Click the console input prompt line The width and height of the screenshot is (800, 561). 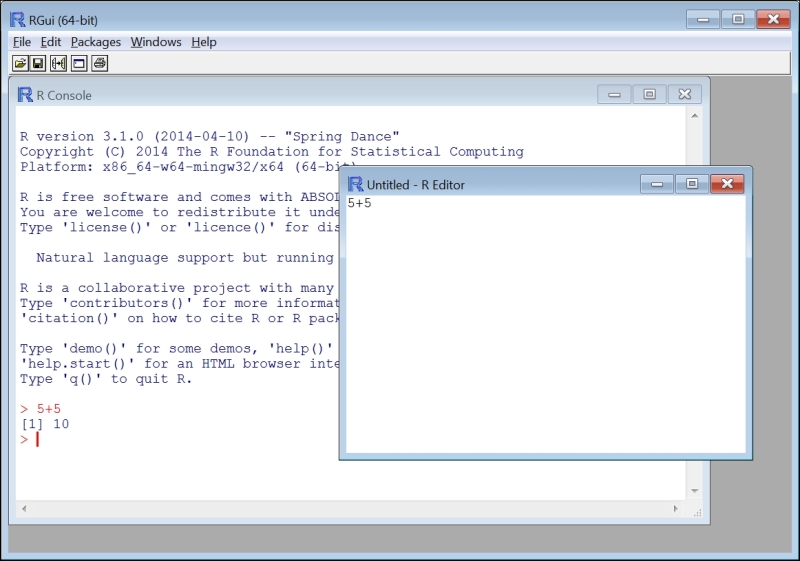(x=30, y=439)
